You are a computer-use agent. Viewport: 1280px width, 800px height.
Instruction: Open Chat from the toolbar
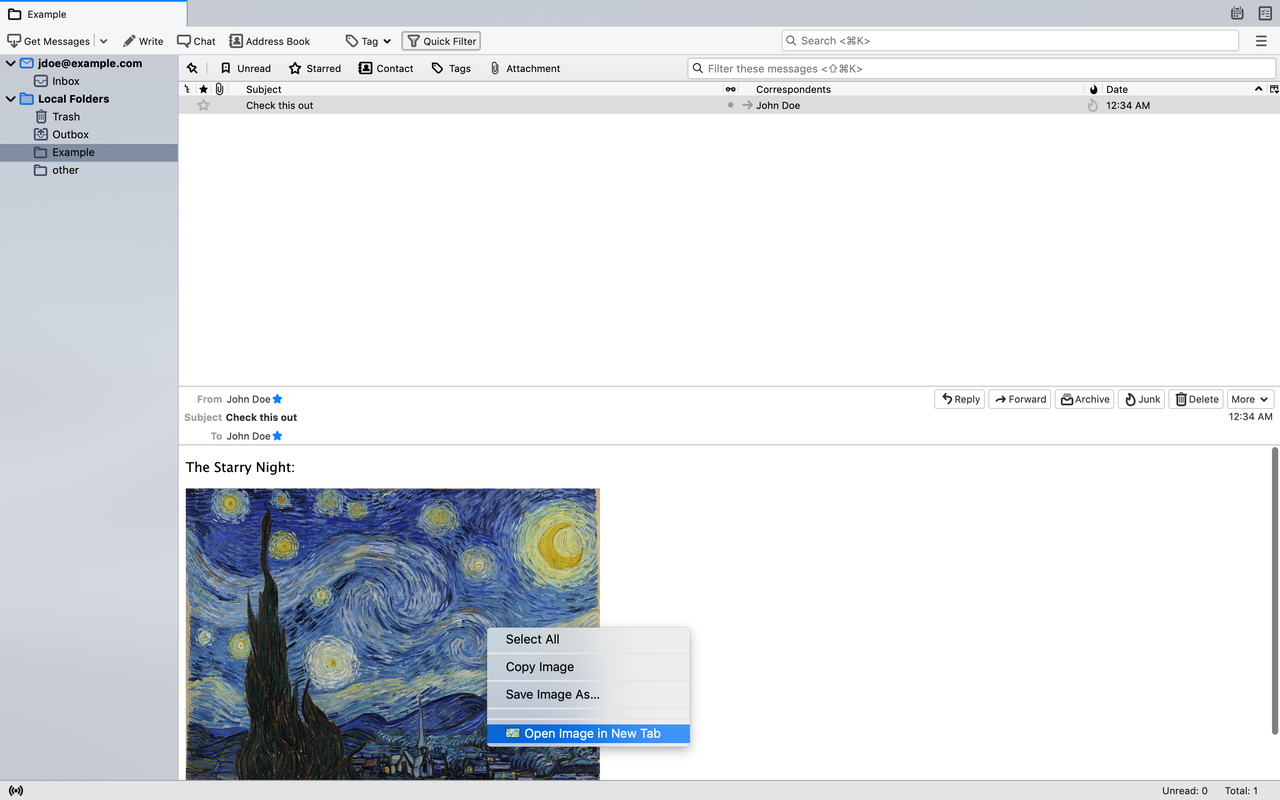(x=196, y=41)
